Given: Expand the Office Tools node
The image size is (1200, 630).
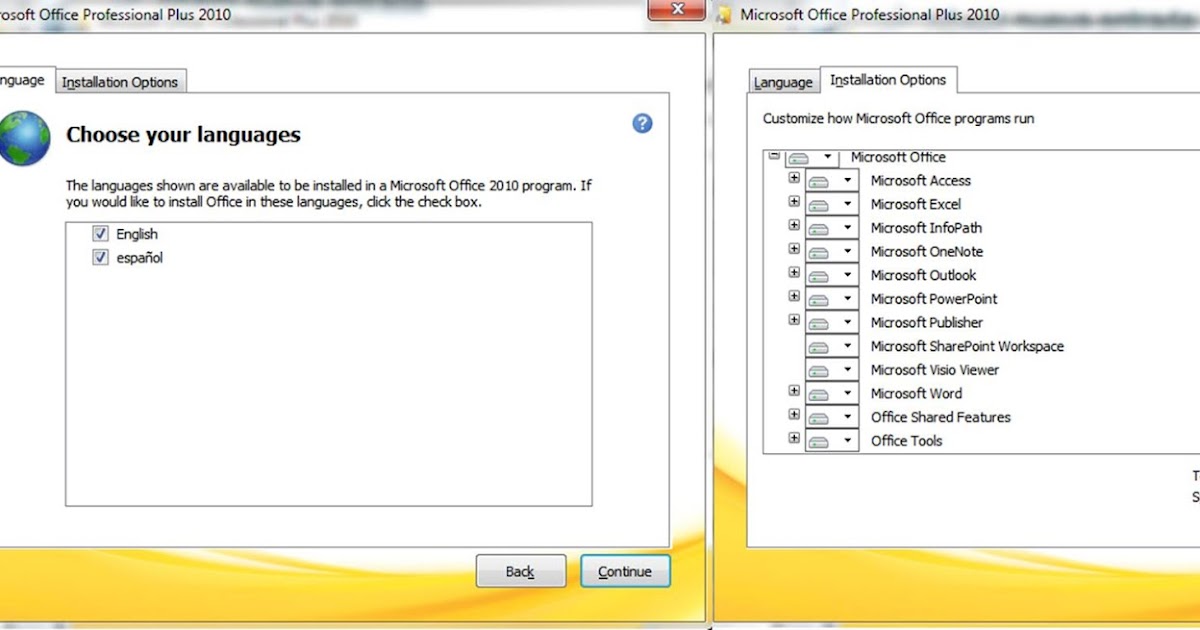Looking at the screenshot, I should (x=794, y=438).
